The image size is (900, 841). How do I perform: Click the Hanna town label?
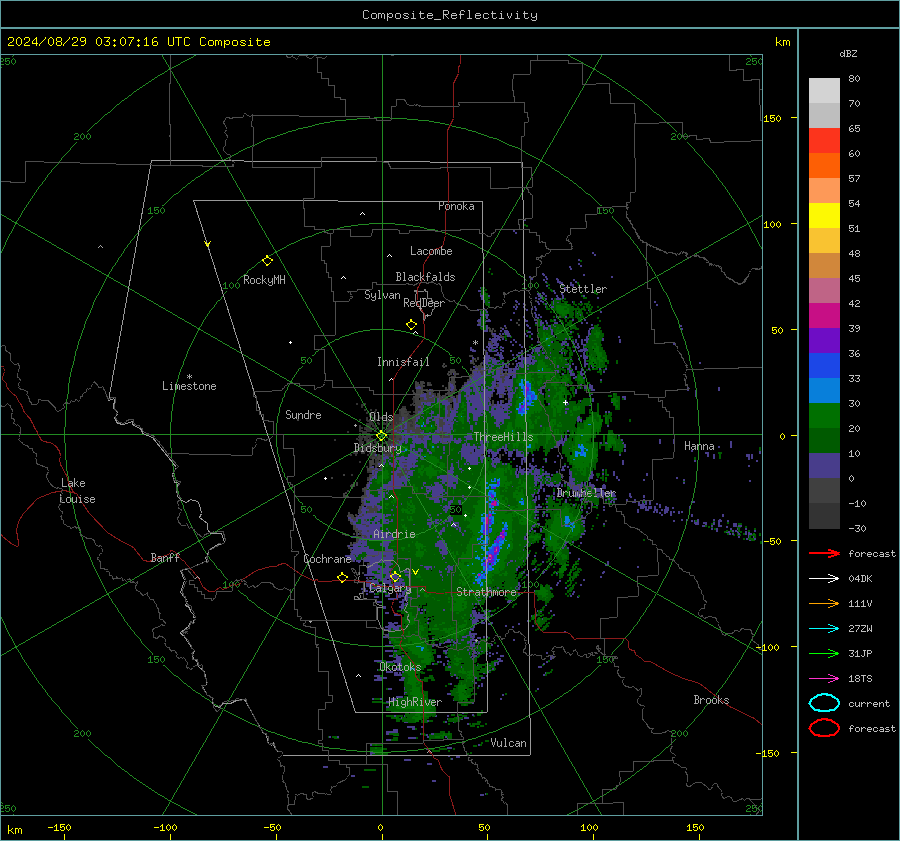pos(699,446)
